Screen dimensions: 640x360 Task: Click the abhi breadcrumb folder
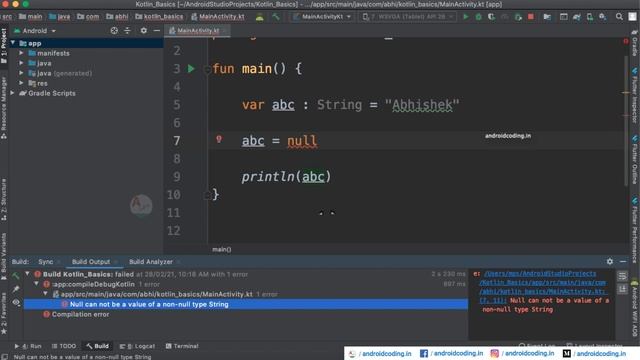[117, 17]
